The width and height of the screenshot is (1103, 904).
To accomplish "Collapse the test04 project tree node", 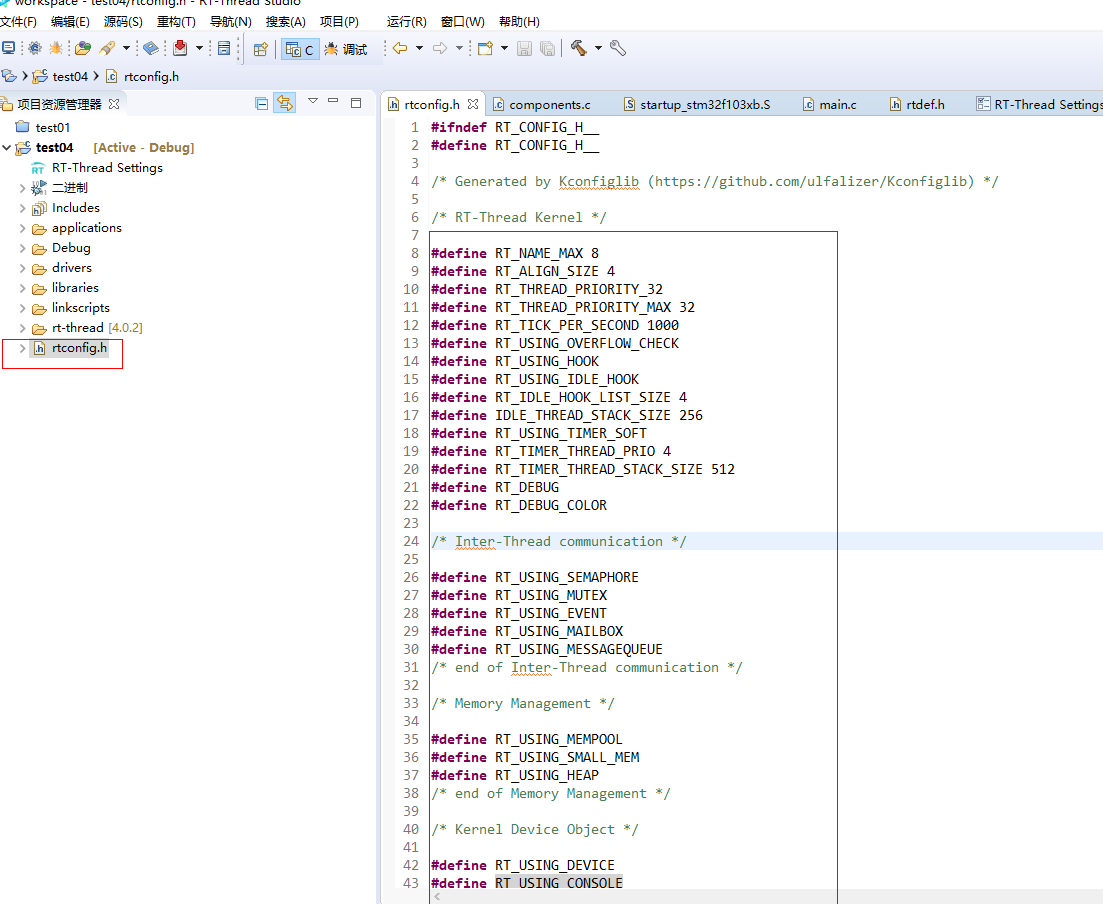I will click(7, 148).
